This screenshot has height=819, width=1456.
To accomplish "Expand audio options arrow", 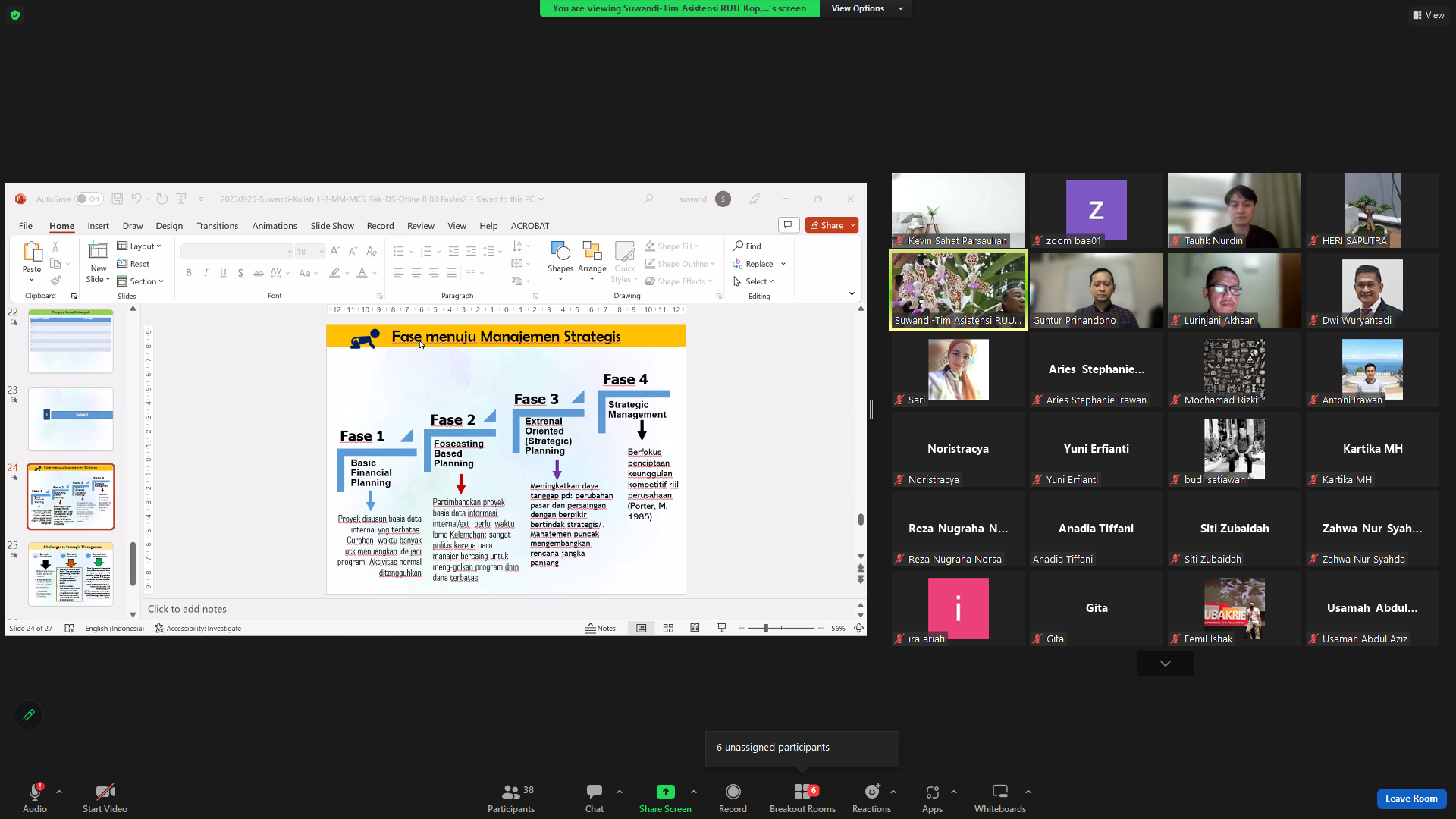I will pos(59,792).
